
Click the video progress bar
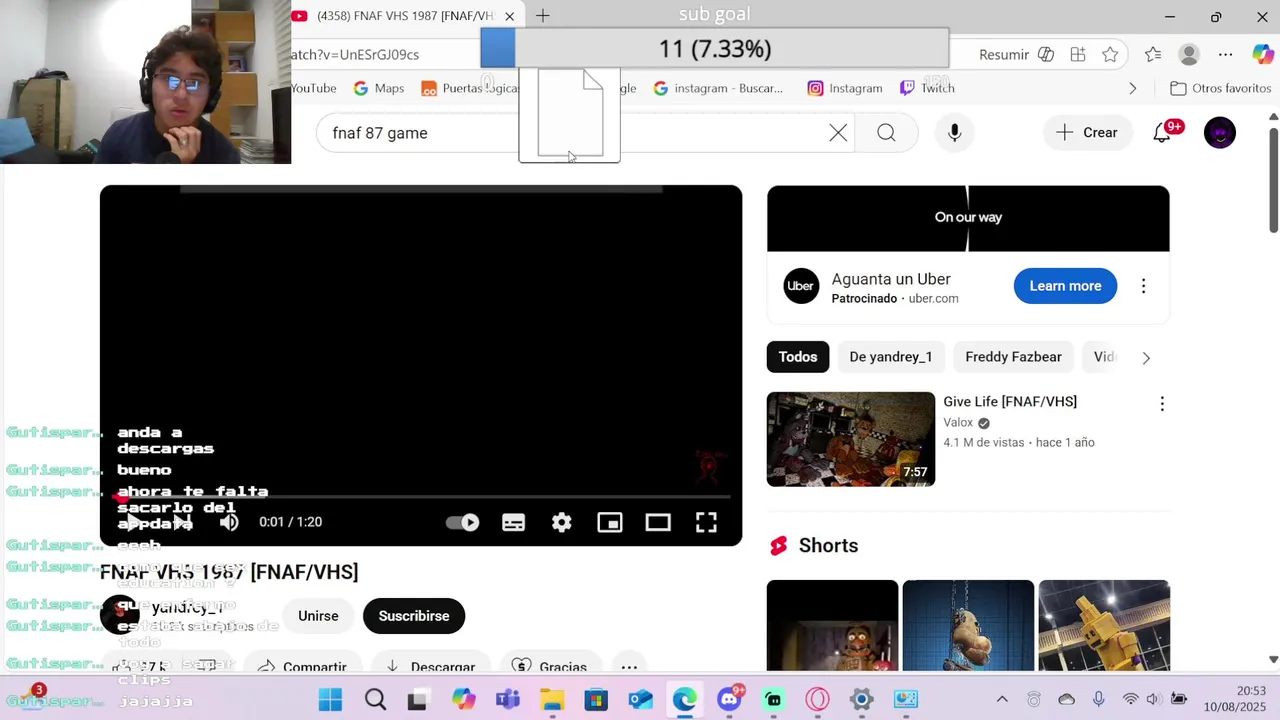[x=421, y=496]
